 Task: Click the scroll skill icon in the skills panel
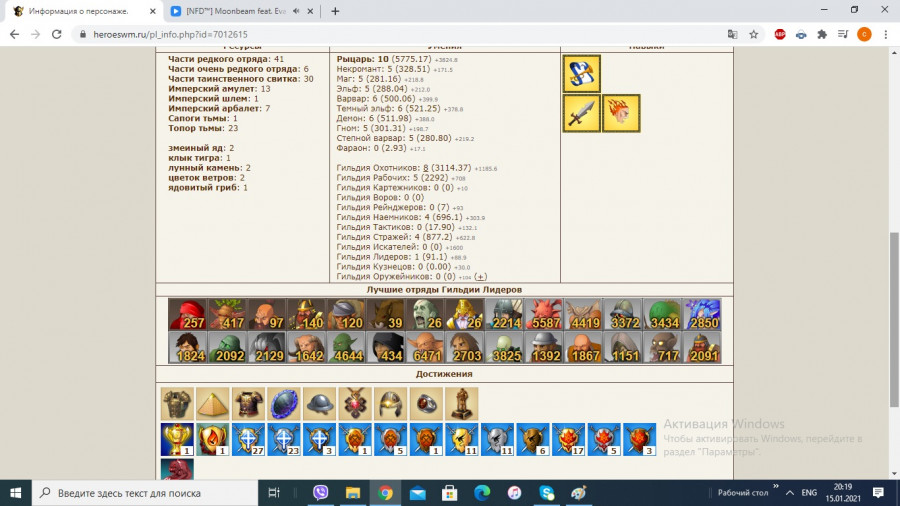click(581, 74)
